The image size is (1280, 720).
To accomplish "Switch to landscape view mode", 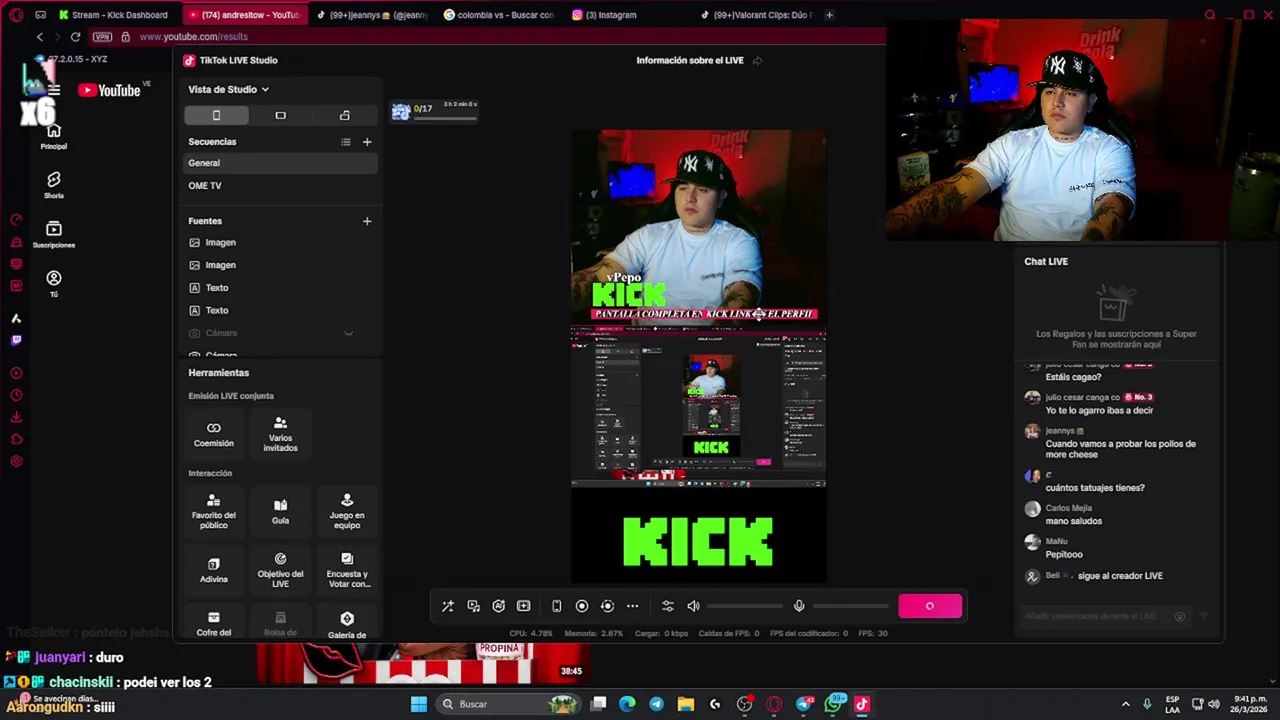I will (x=280, y=115).
